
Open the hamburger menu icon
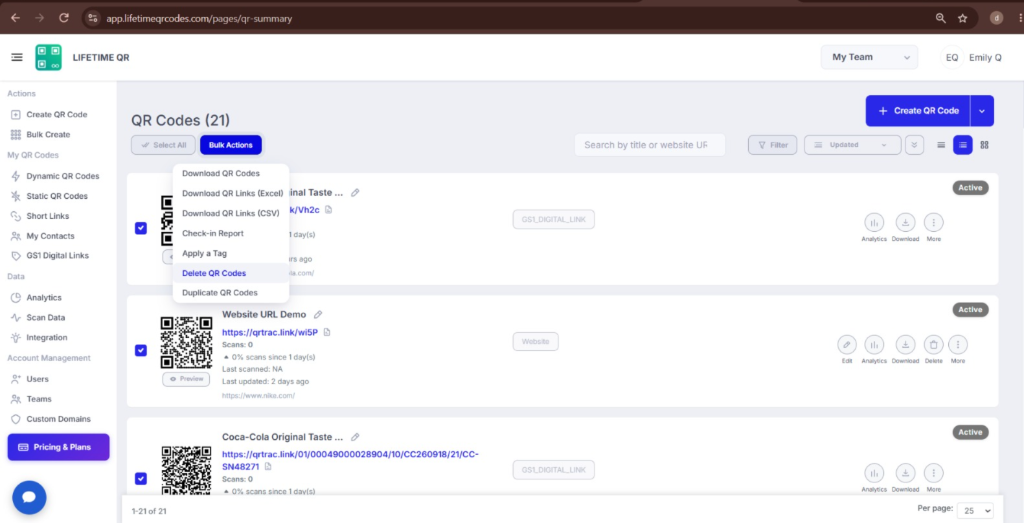[x=17, y=57]
